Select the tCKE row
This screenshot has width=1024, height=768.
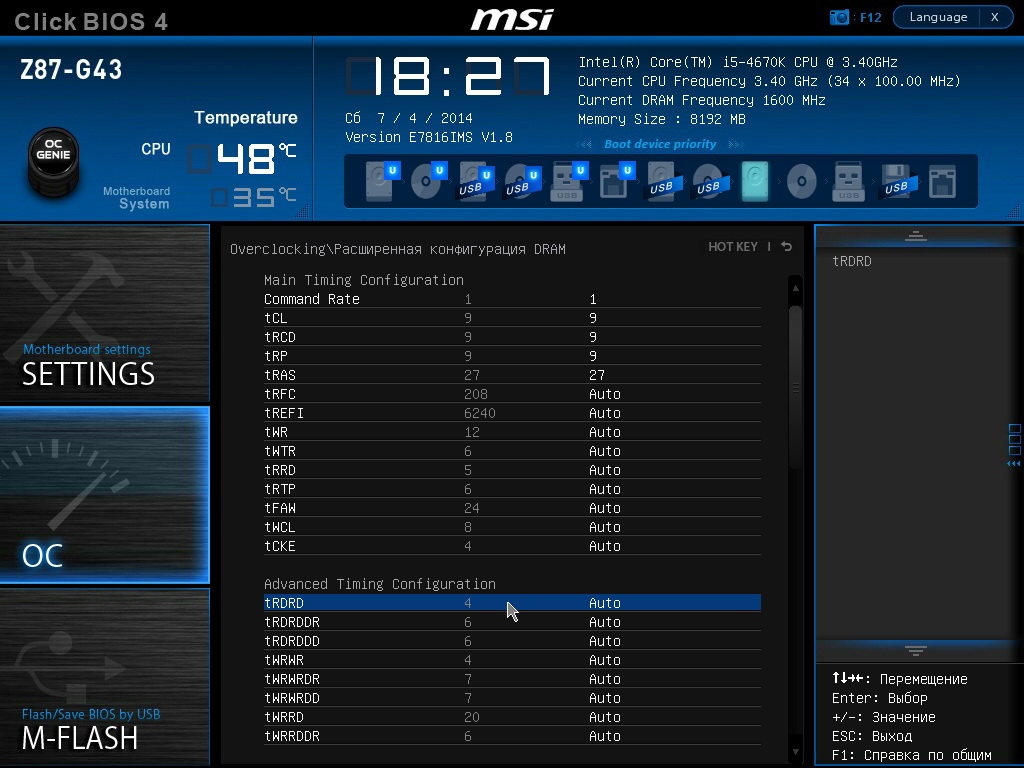tap(512, 546)
